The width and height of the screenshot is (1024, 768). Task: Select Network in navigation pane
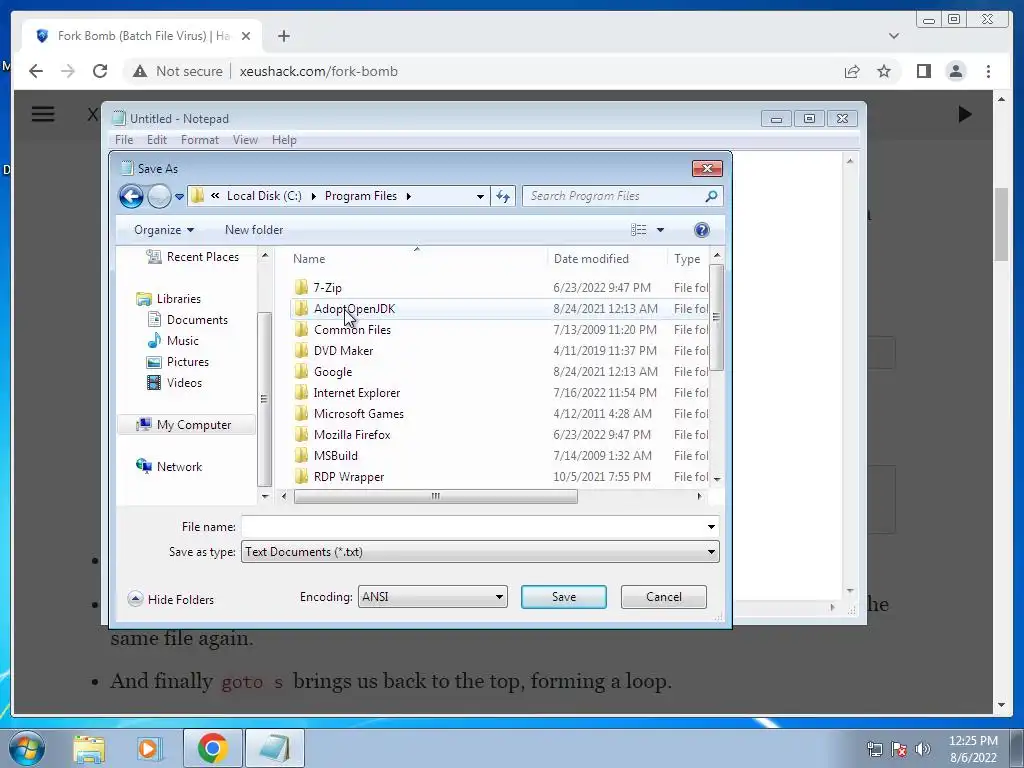point(179,466)
